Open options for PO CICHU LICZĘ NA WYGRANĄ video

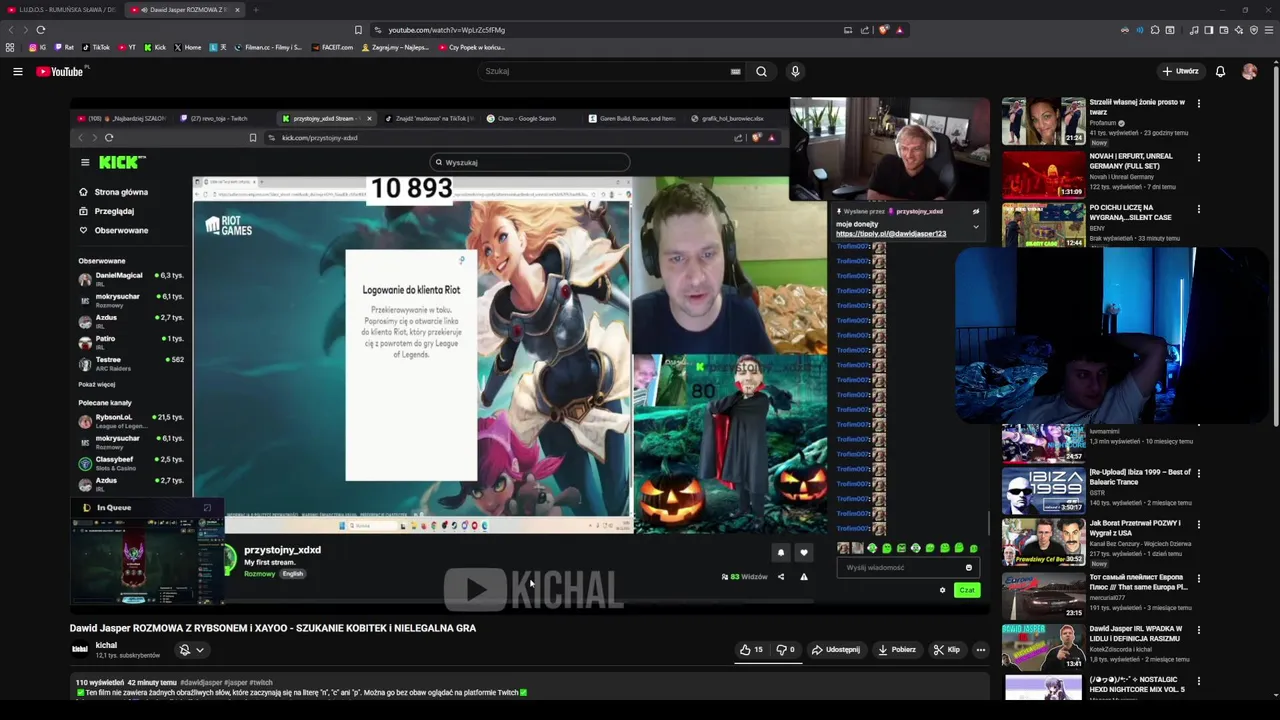pyautogui.click(x=1198, y=209)
